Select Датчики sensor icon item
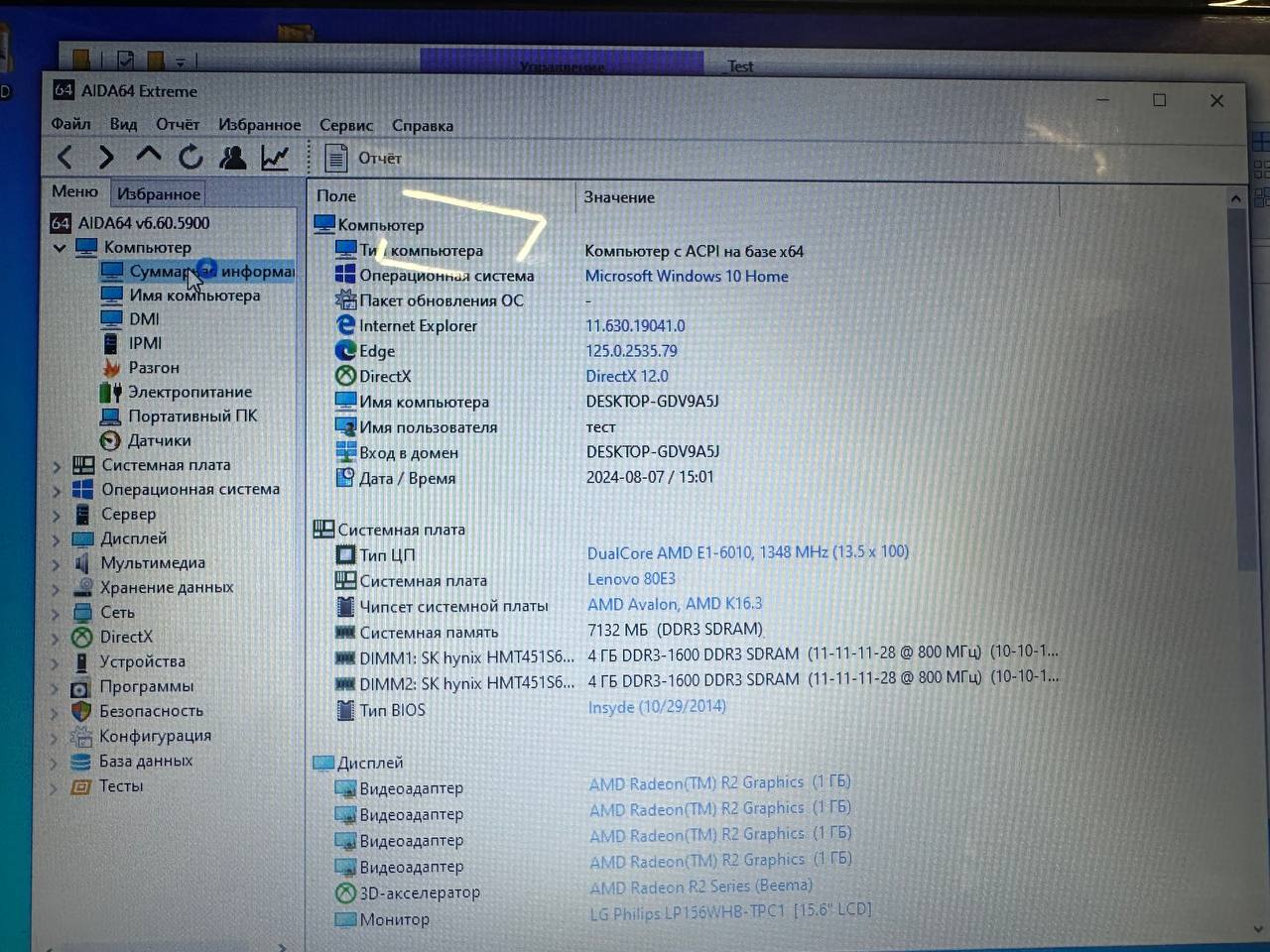The height and width of the screenshot is (952, 1270). tap(110, 440)
